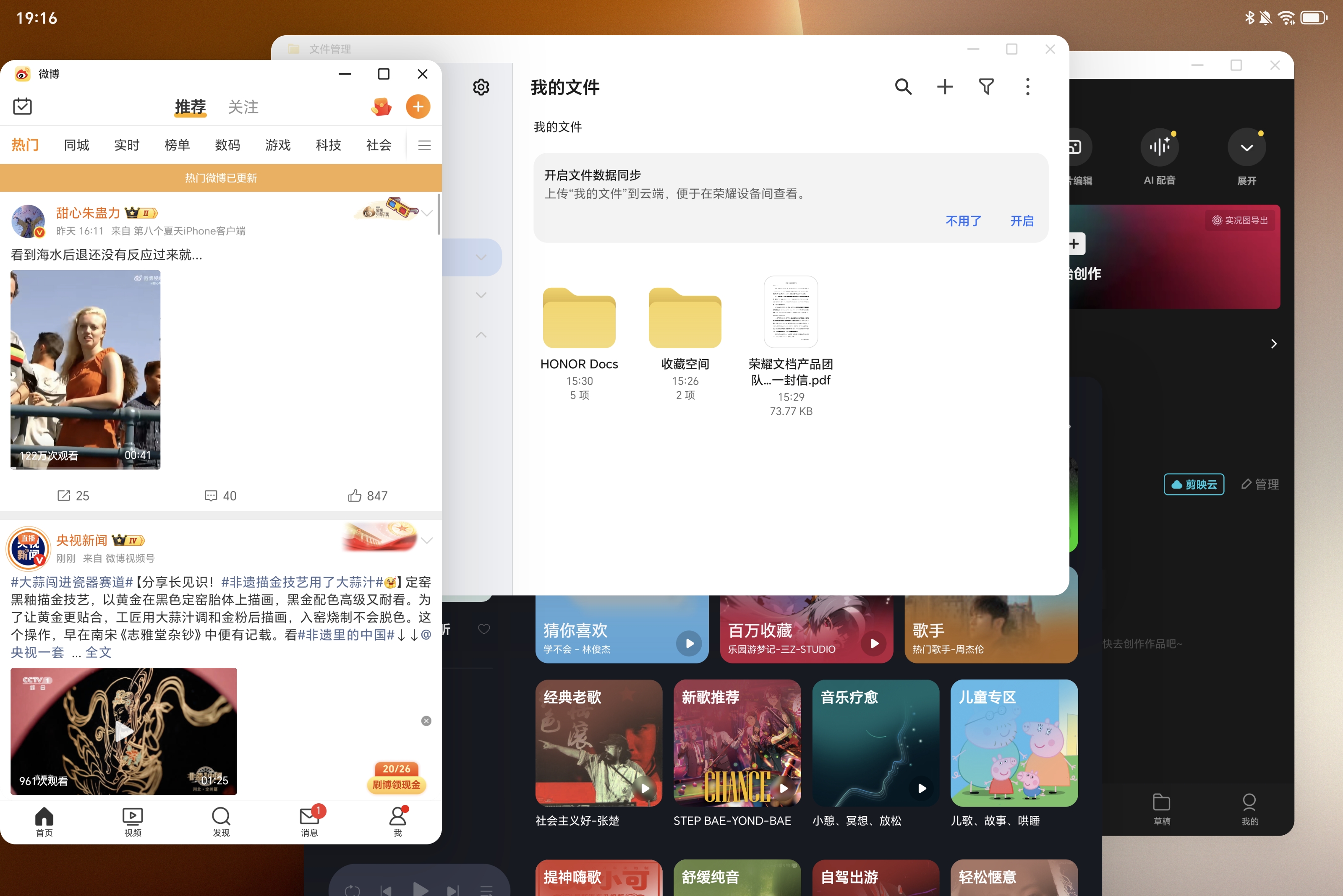Click 不用了 to decline sync

pyautogui.click(x=963, y=221)
